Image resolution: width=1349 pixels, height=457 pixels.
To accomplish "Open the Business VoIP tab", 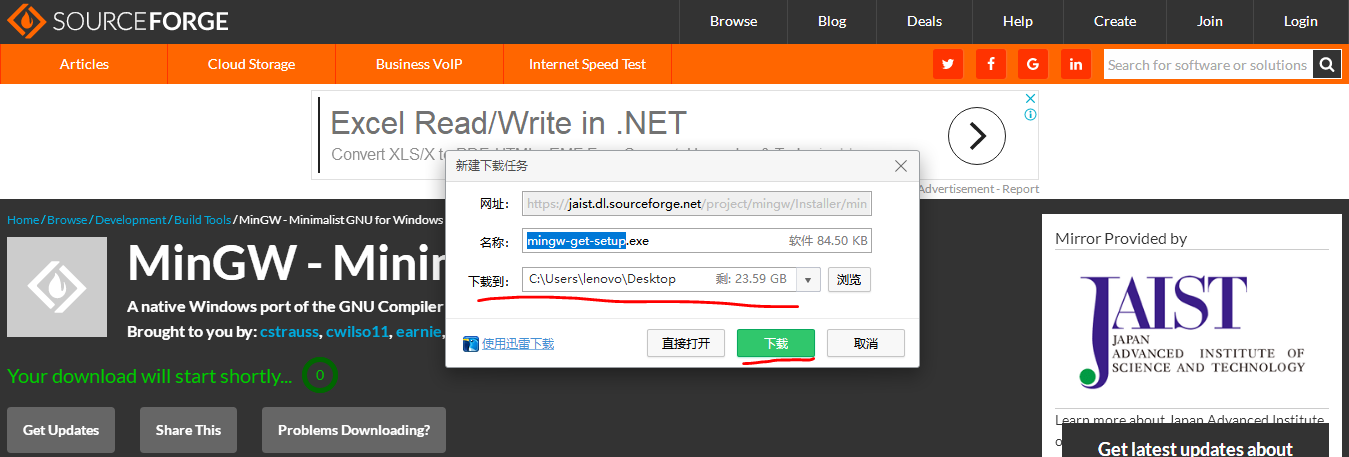I will click(x=419, y=64).
